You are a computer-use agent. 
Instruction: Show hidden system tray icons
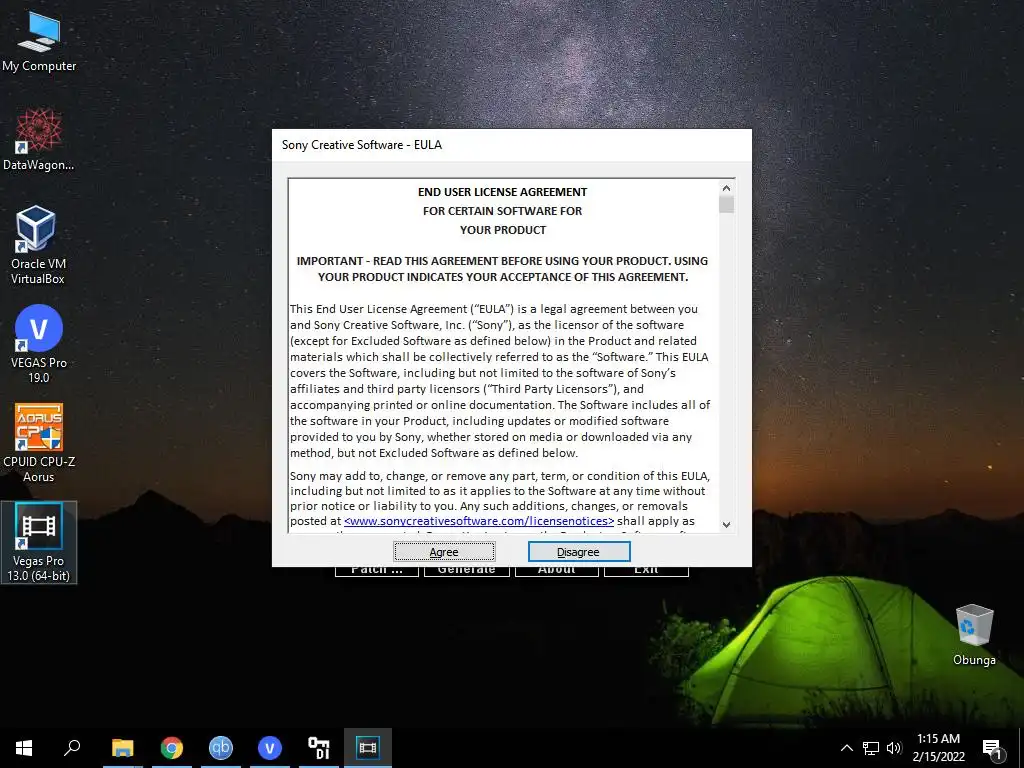coord(846,748)
